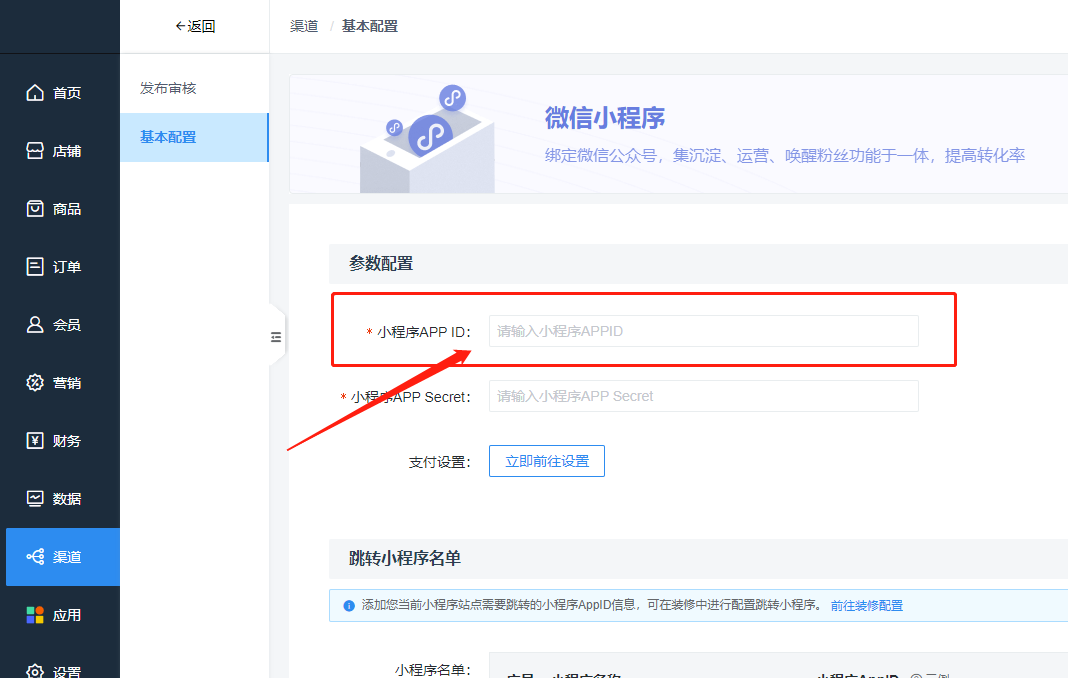Click the shopping bag icon beside 商品
The height and width of the screenshot is (678, 1068).
(x=35, y=209)
